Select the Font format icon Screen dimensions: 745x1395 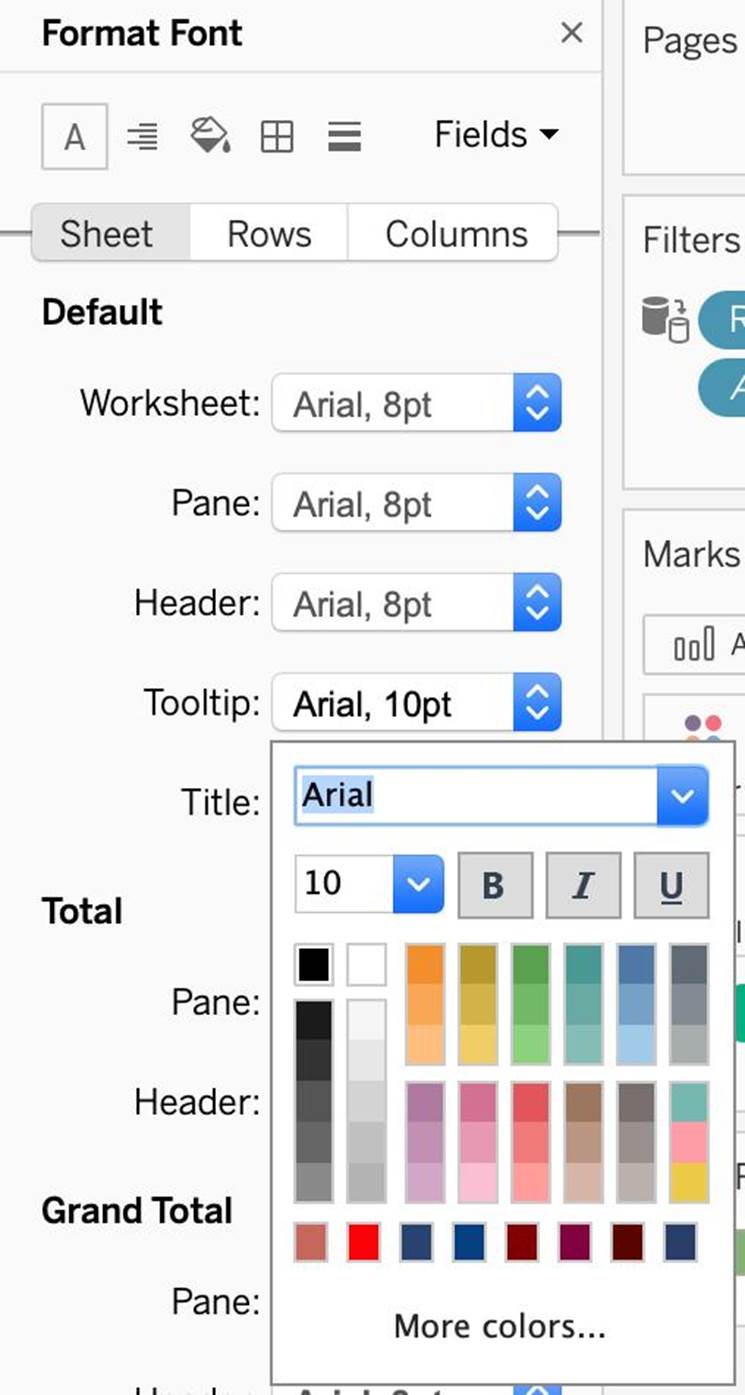point(74,136)
